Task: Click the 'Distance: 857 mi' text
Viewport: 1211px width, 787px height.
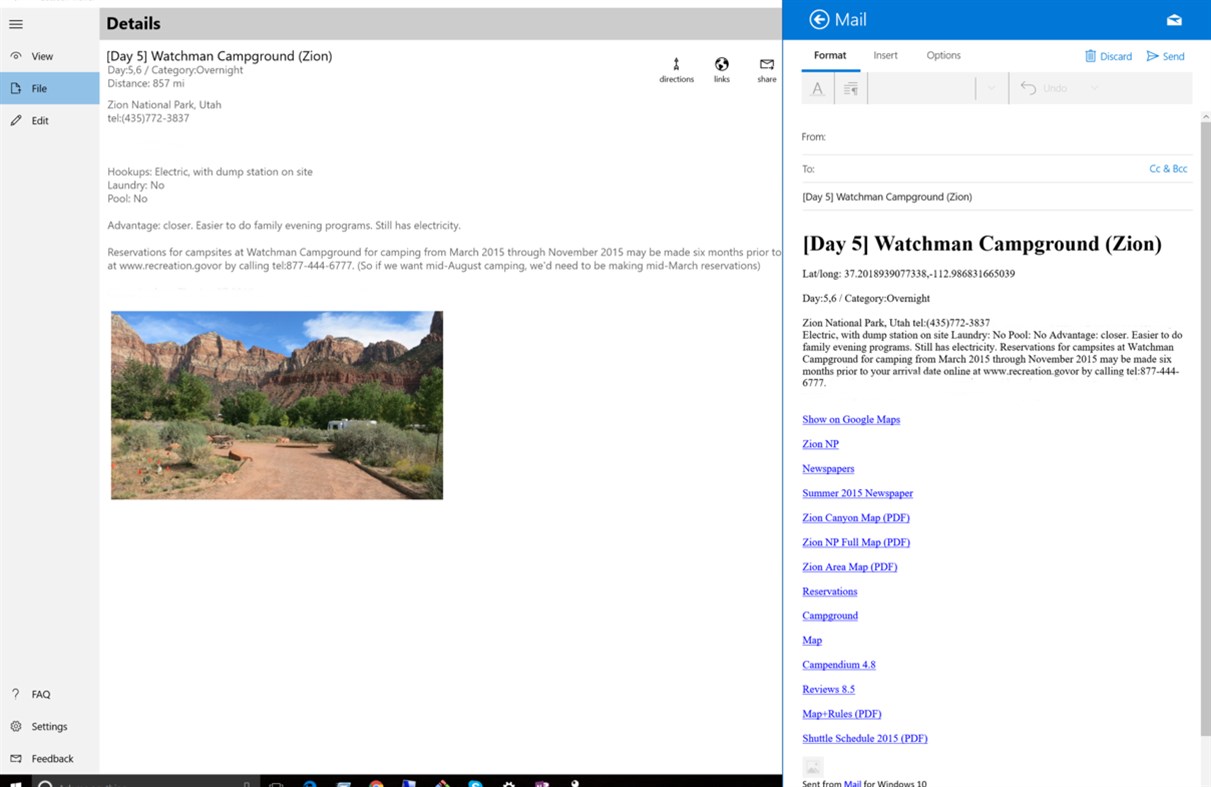Action: coord(146,84)
